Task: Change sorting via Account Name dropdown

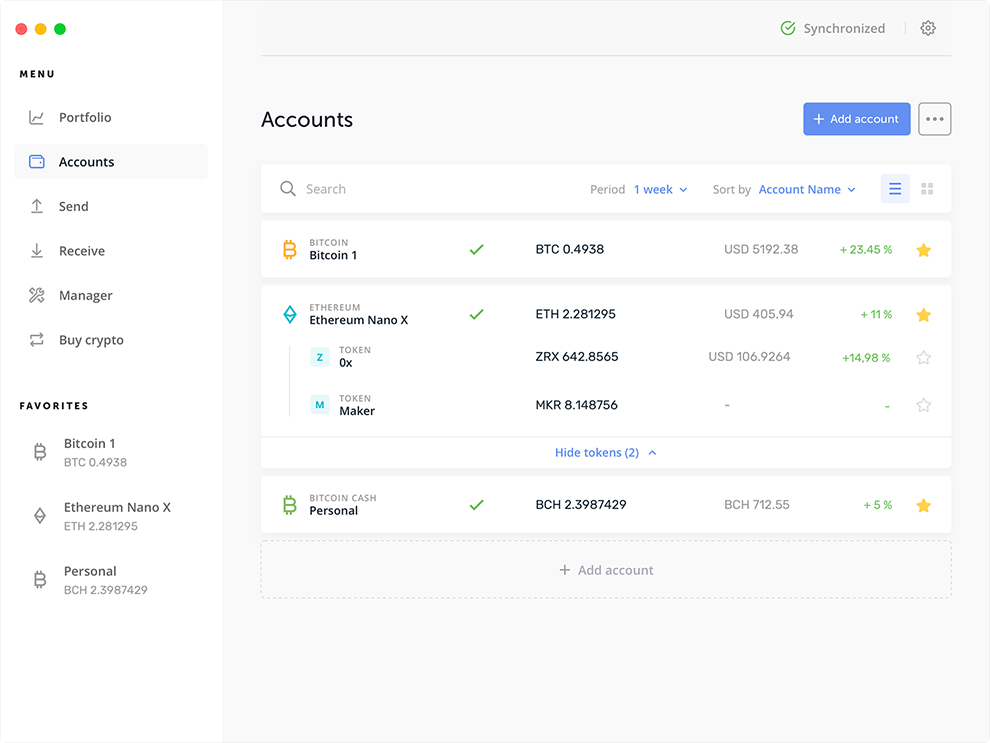Action: pyautogui.click(x=806, y=188)
